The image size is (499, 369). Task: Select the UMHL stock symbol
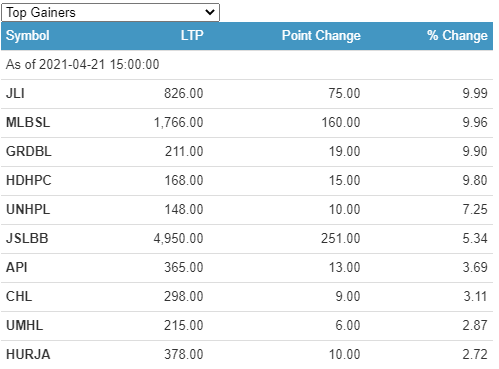click(x=25, y=326)
